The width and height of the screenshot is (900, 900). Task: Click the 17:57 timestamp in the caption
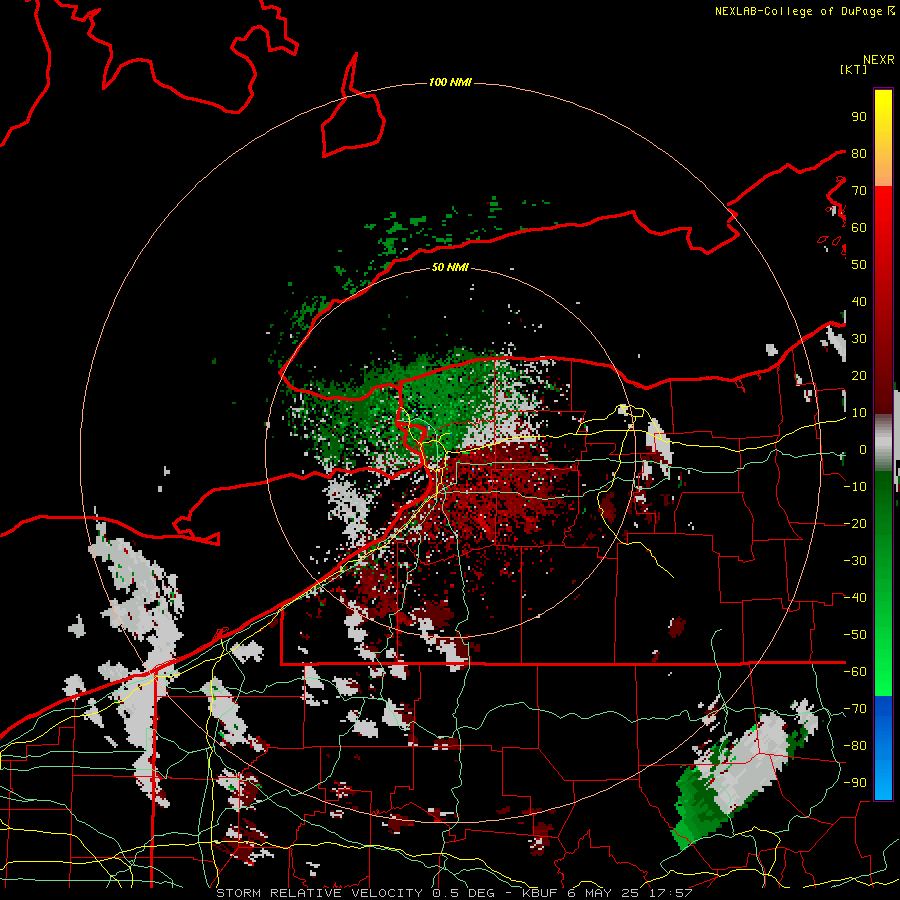(670, 893)
